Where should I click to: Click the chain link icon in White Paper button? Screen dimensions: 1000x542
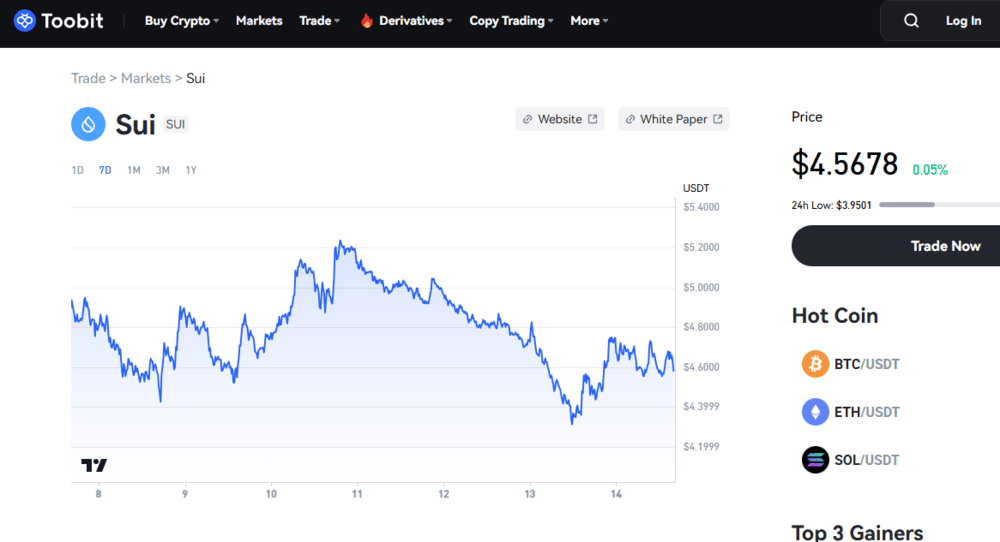point(630,119)
